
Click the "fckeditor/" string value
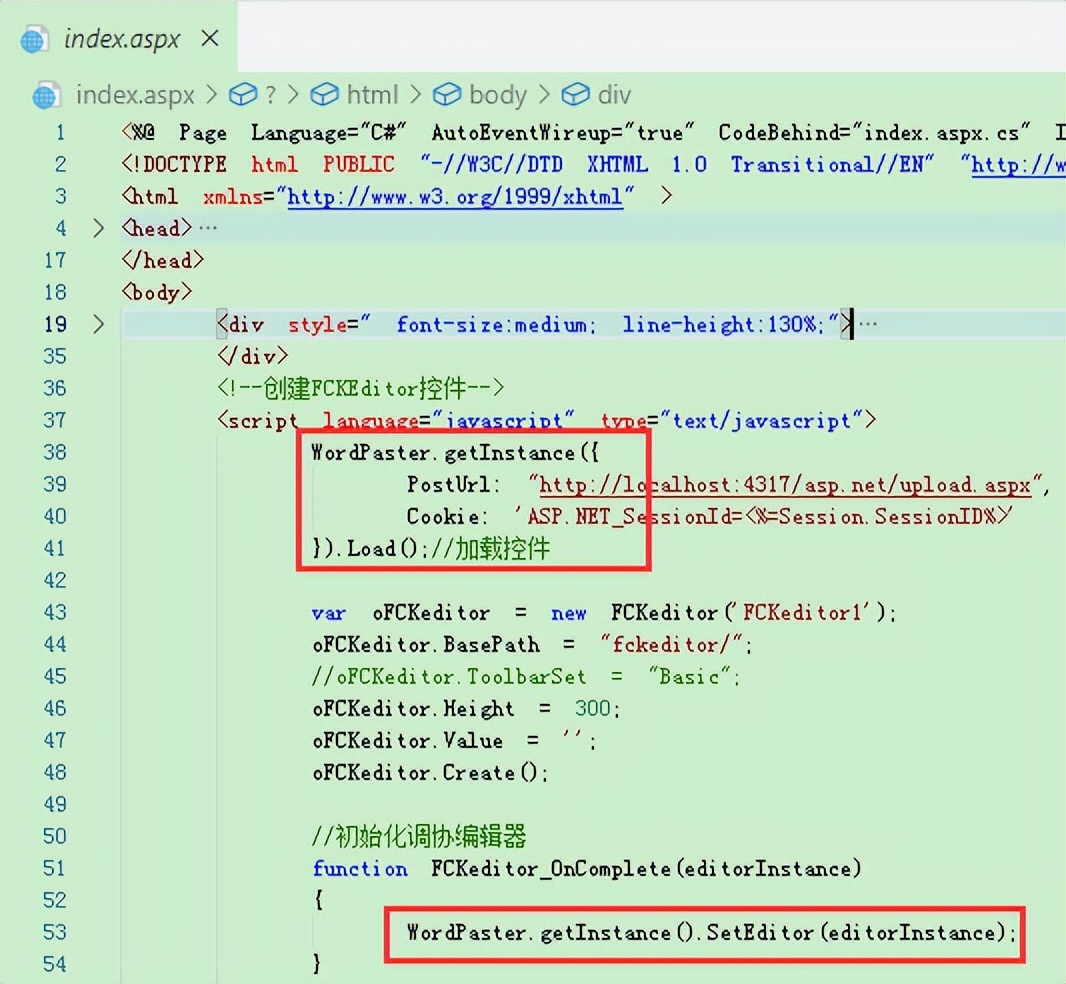tap(672, 645)
